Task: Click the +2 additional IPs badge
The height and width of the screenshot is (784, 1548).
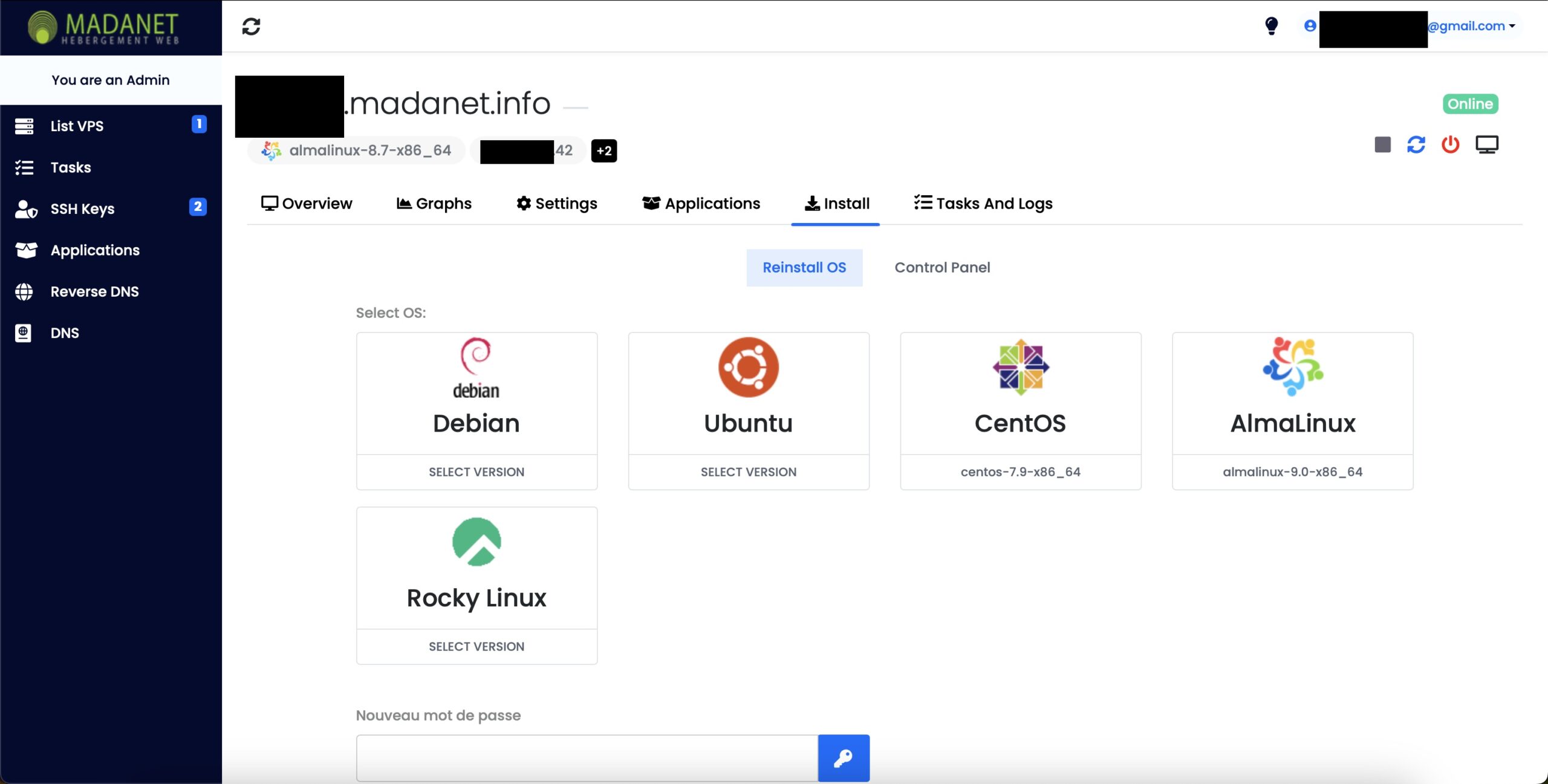Action: coord(604,151)
